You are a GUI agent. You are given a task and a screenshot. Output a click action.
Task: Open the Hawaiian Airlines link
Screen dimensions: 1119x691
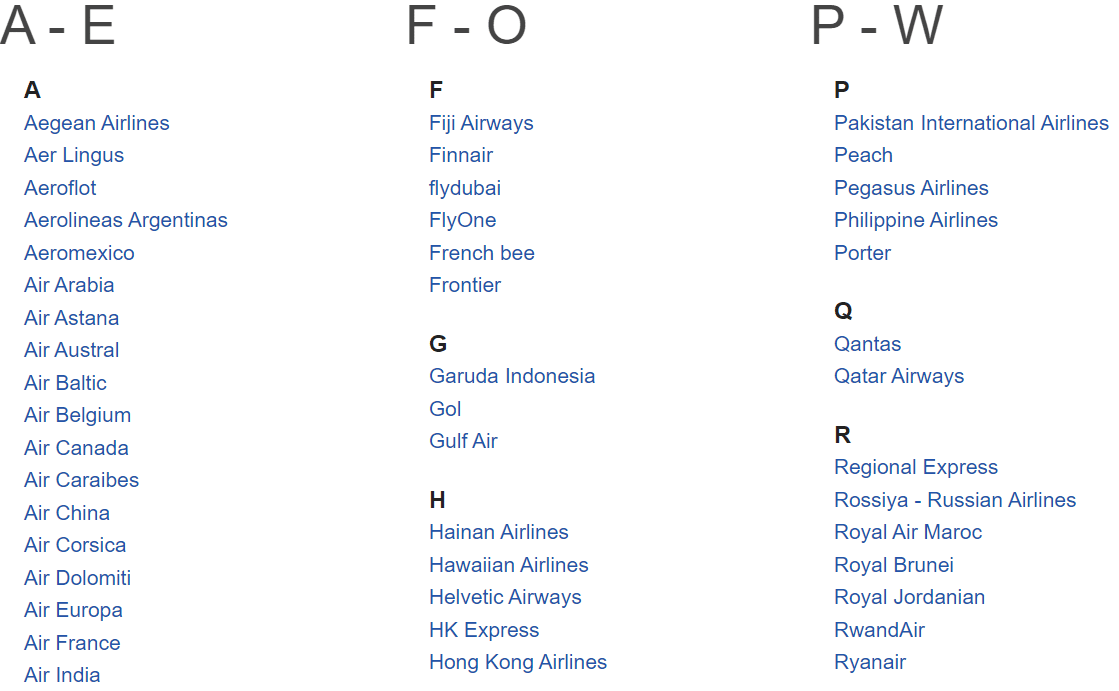coord(509,565)
